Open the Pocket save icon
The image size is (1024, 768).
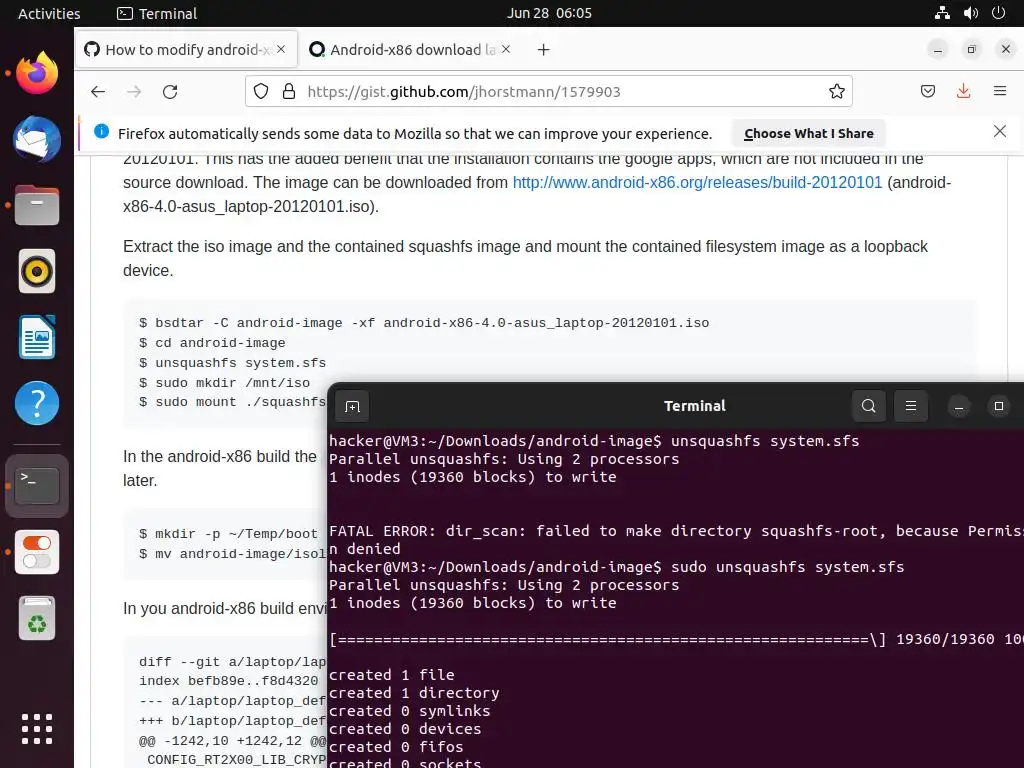point(928,91)
